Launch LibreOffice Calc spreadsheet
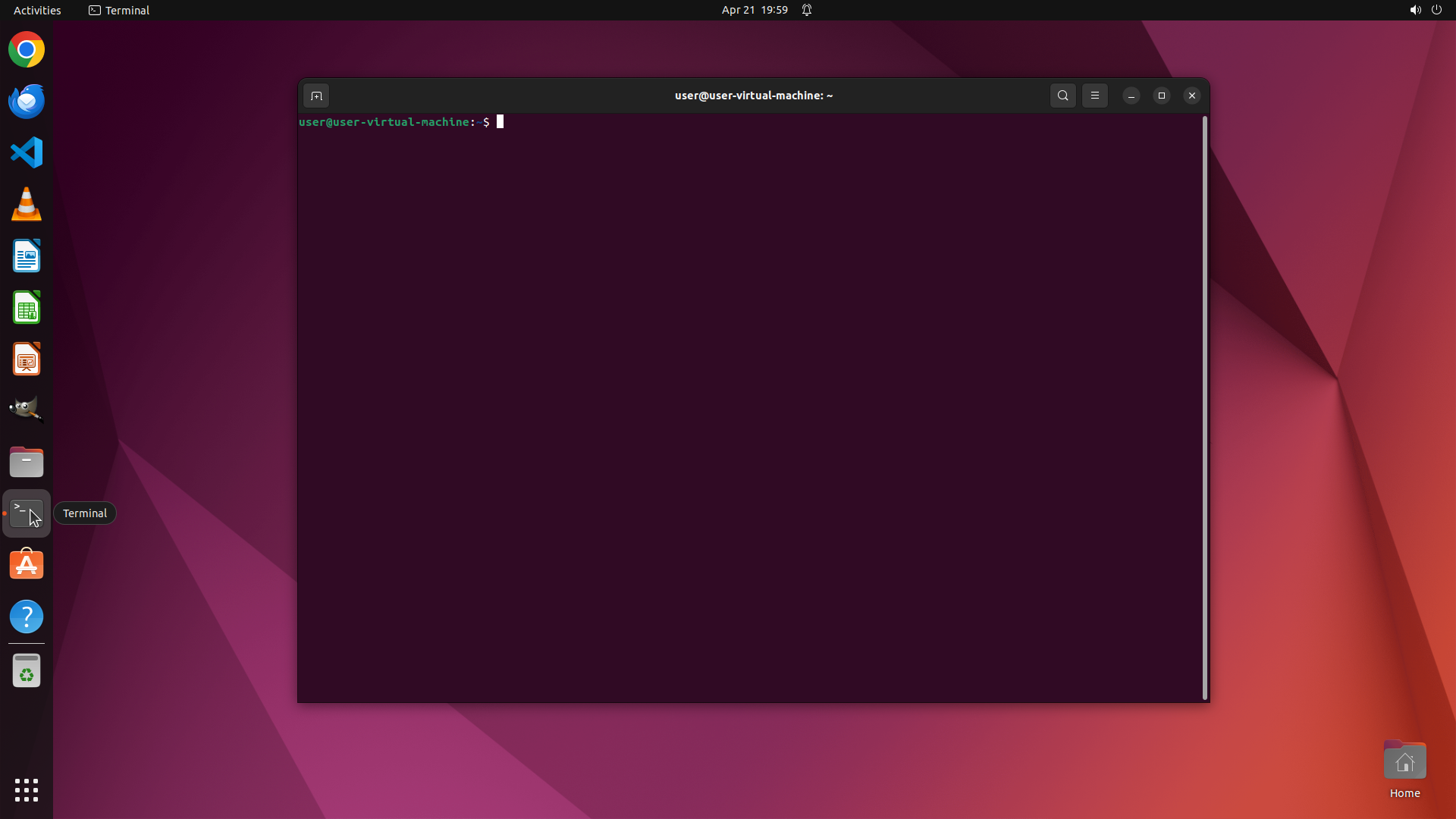Image resolution: width=1456 pixels, height=819 pixels. pyautogui.click(x=27, y=308)
